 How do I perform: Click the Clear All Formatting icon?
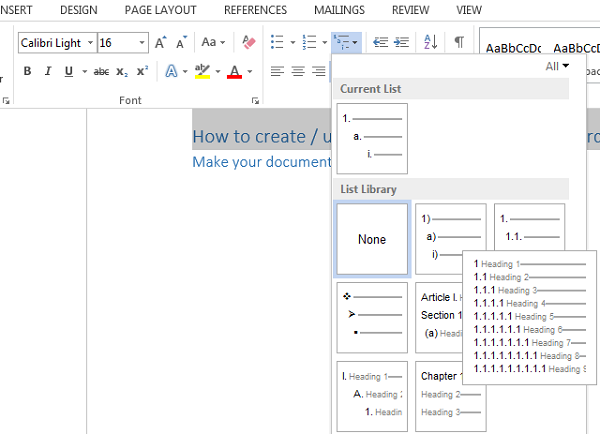coord(249,43)
